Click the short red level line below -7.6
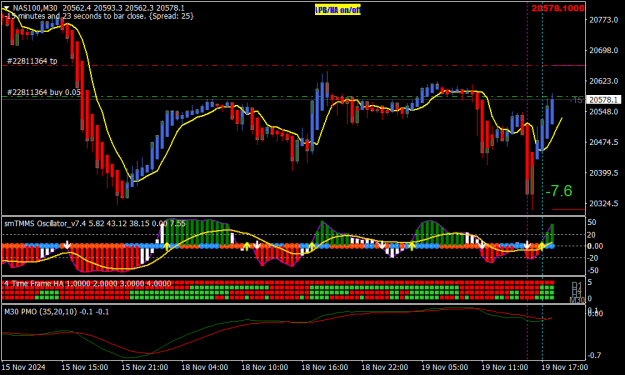Screen dimensions: 625x375 click(568, 209)
